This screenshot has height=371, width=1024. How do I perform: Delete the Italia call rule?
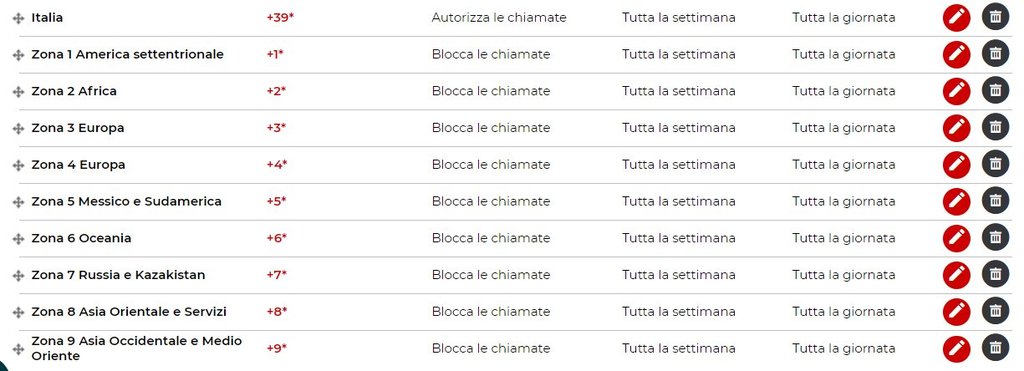coord(995,18)
